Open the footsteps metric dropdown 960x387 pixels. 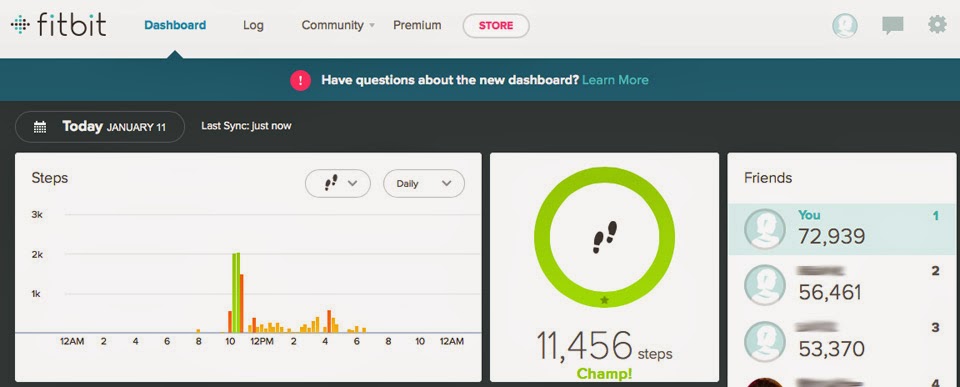click(338, 183)
